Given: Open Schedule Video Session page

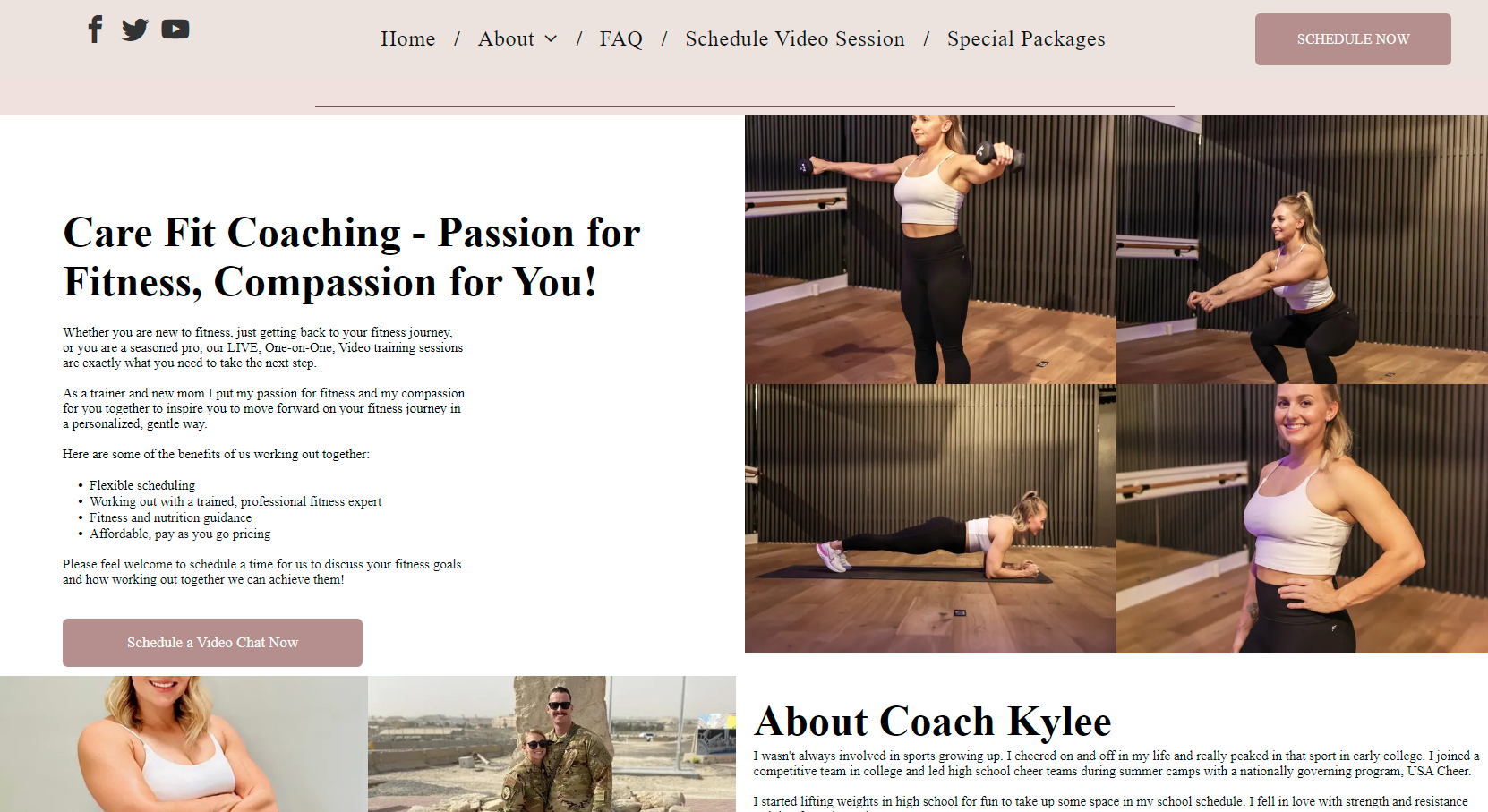Looking at the screenshot, I should coord(795,38).
